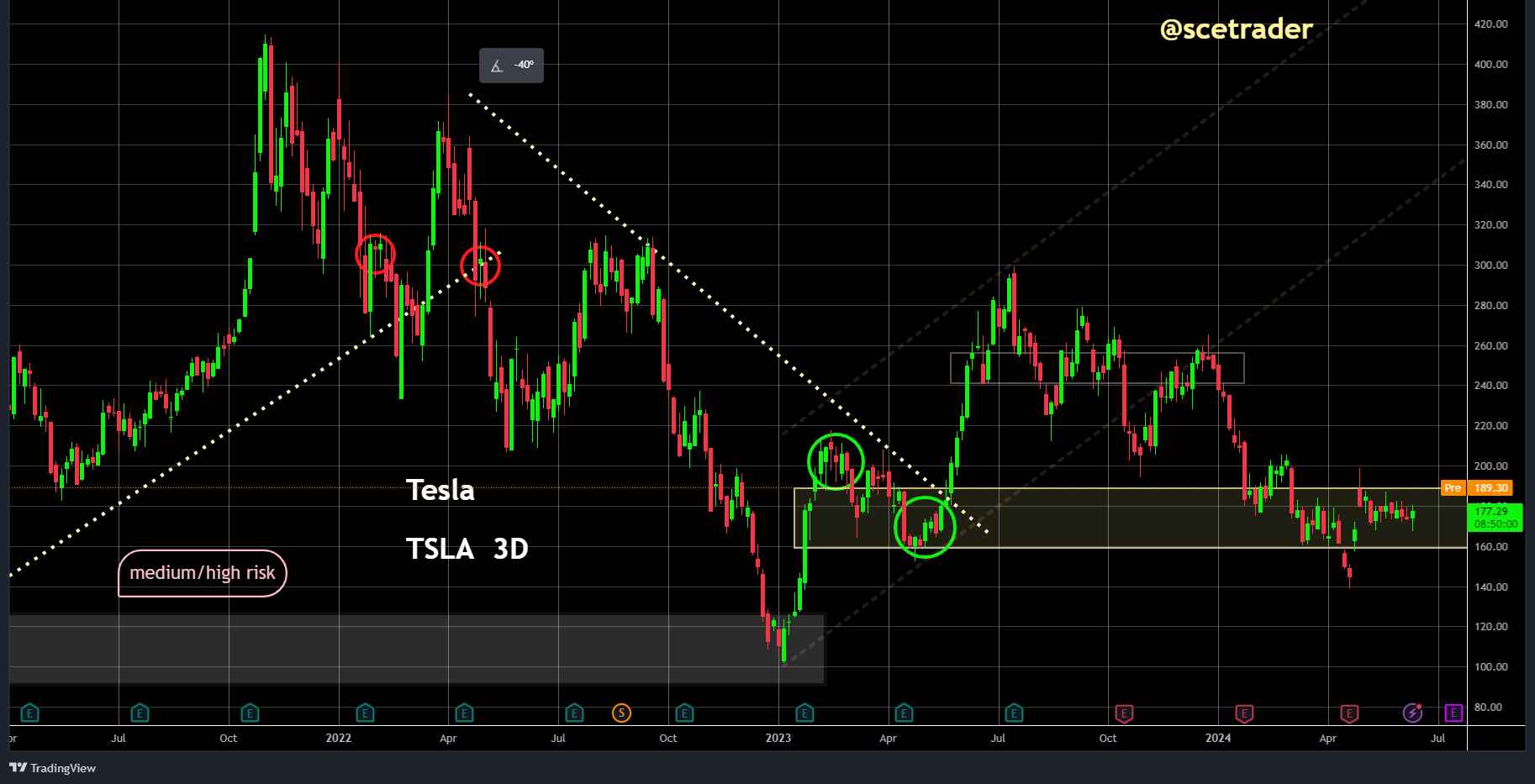Open the earnings marker for April 2022
This screenshot has height=784, width=1535.
coord(464,713)
